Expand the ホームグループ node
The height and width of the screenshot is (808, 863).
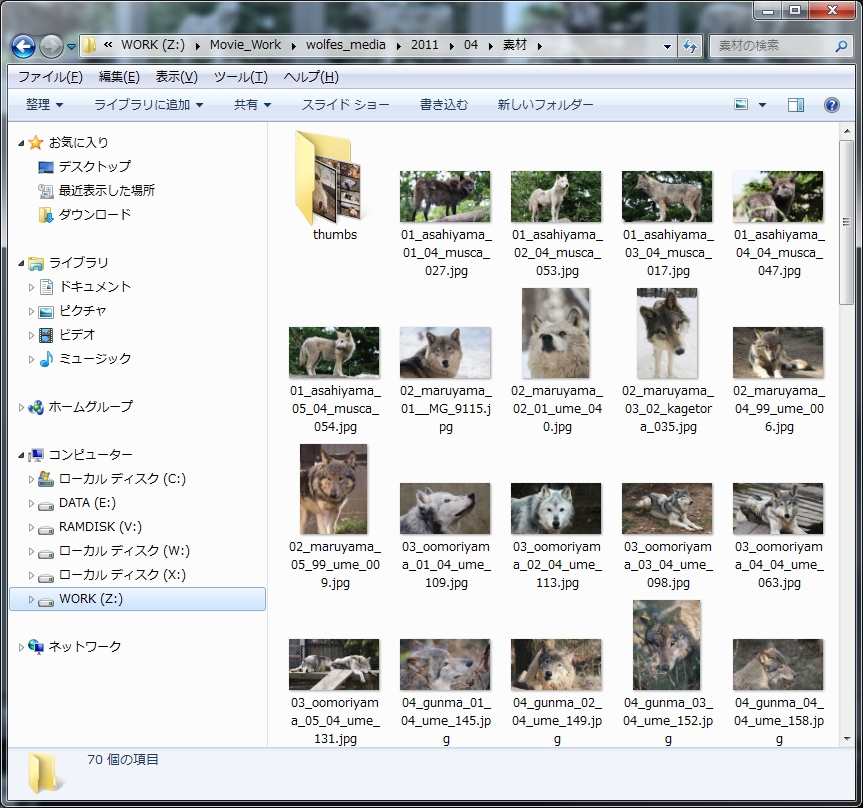tap(21, 407)
